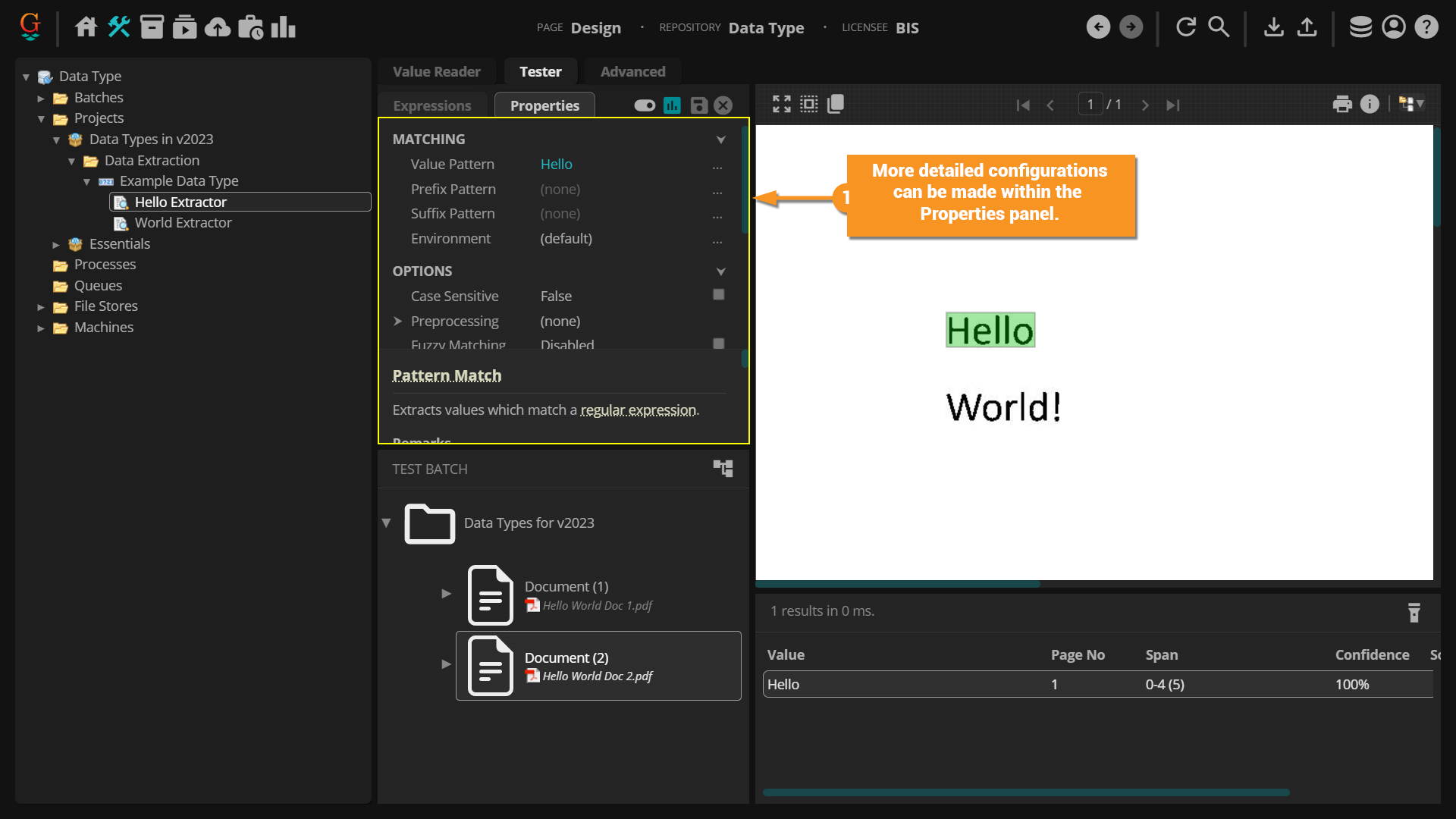Click the Home icon in top toolbar
1456x819 pixels.
coord(86,27)
